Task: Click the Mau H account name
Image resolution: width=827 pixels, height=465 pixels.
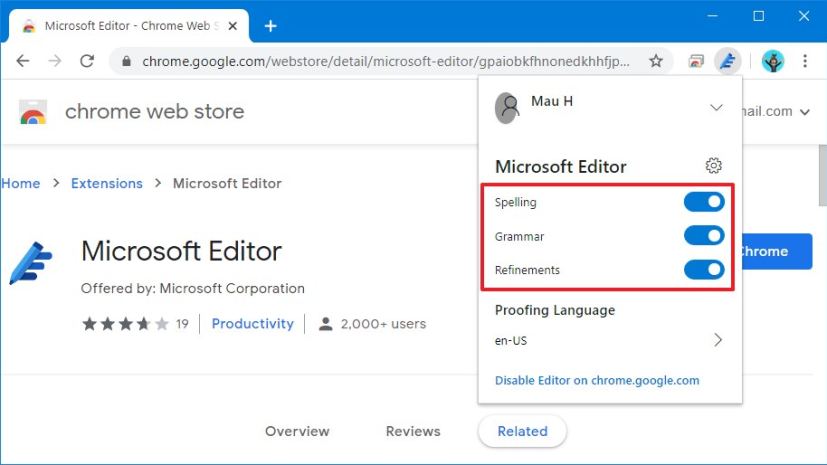Action: point(552,101)
